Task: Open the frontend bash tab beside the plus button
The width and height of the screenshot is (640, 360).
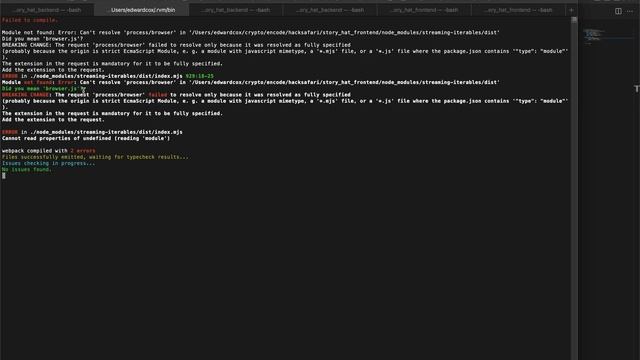Action: (x=518, y=10)
